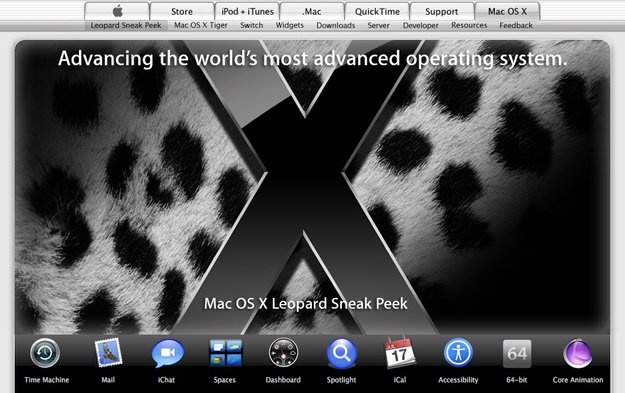Open the Feedback subnav link
This screenshot has height=393, width=625.
click(x=516, y=25)
